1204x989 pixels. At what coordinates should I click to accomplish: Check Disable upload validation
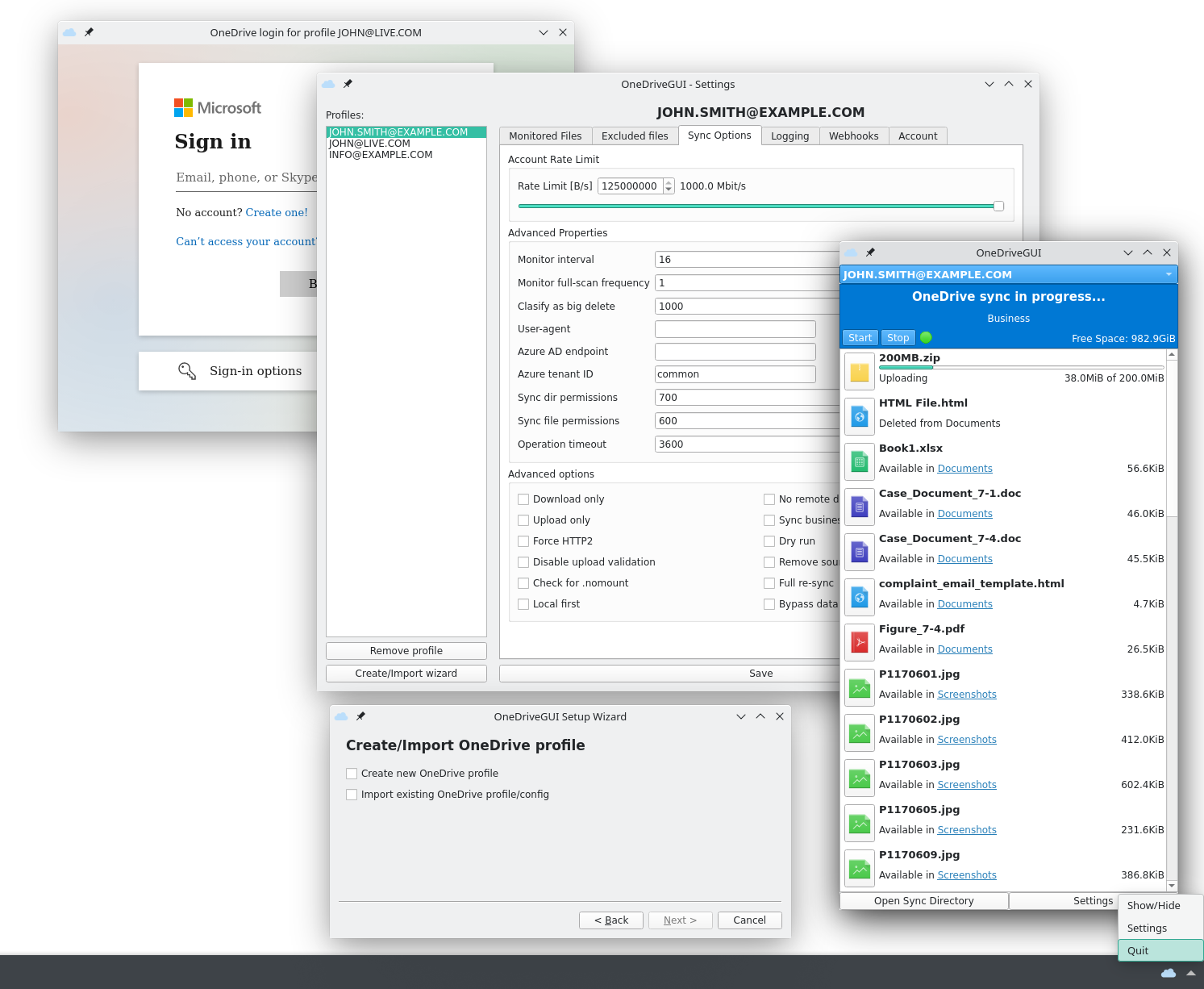[x=523, y=562]
